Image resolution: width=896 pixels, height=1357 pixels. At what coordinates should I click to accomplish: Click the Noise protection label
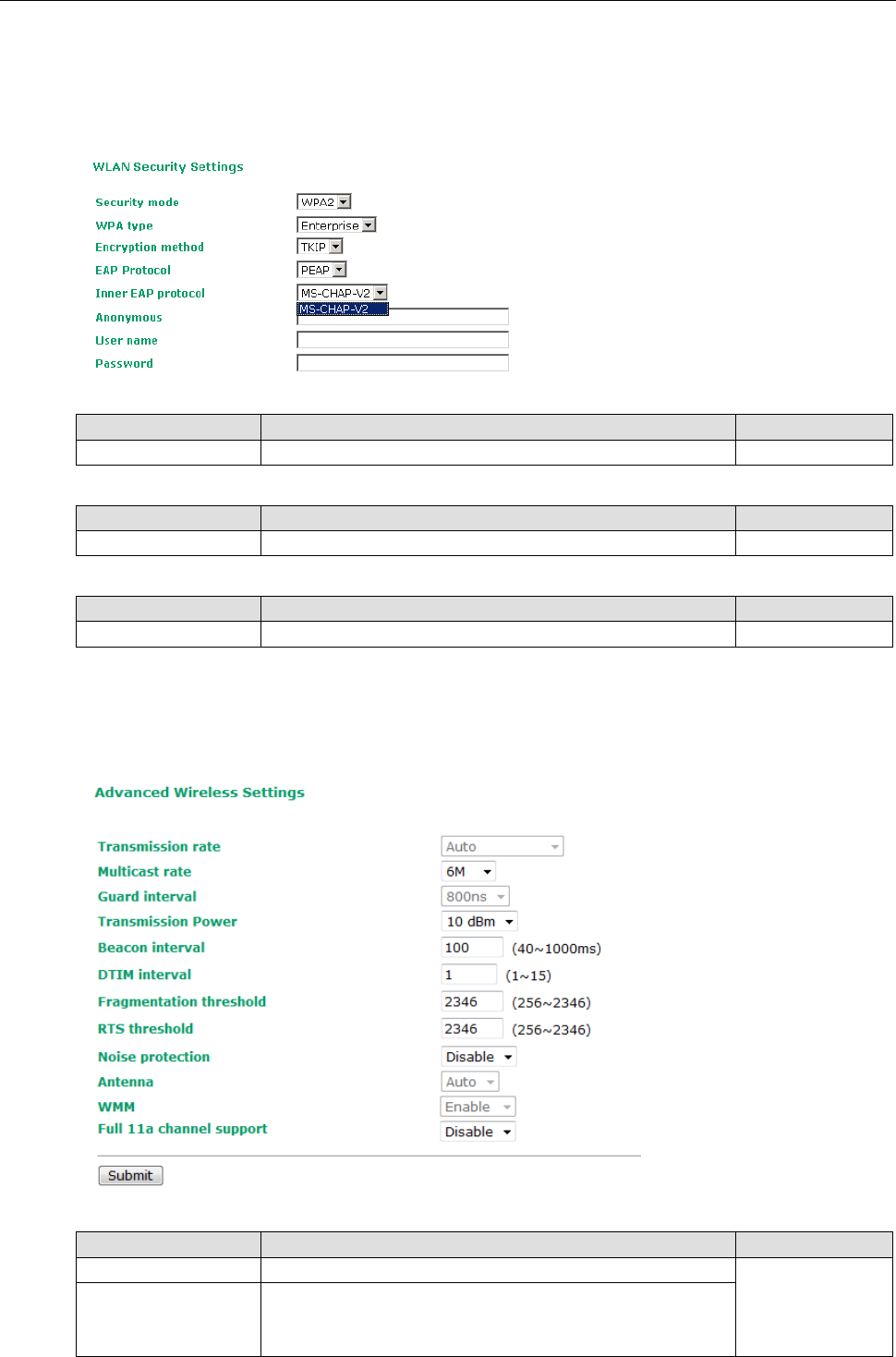click(153, 1057)
